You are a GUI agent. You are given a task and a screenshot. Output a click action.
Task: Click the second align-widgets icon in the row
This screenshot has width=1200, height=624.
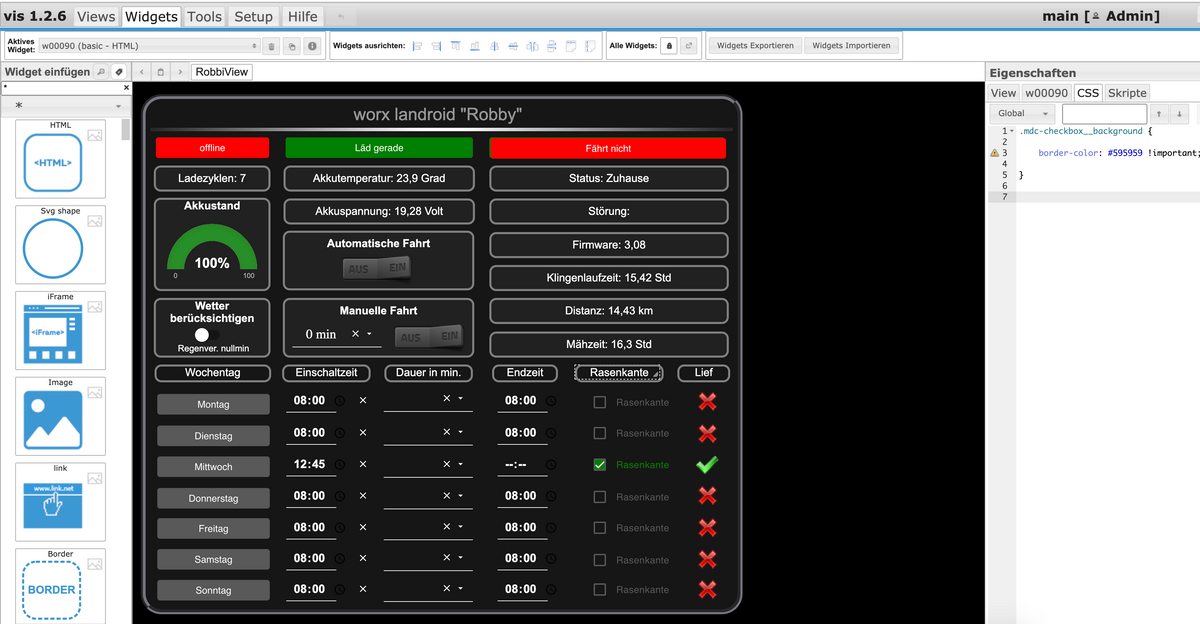[x=437, y=46]
